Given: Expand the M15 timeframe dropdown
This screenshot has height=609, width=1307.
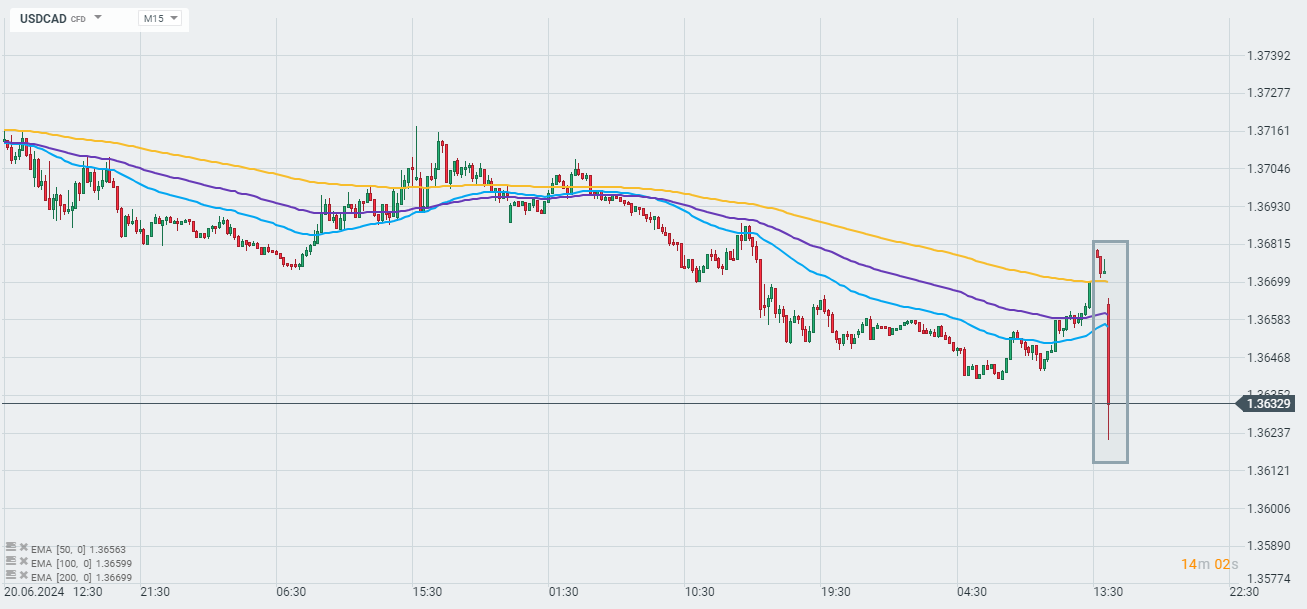Looking at the screenshot, I should (160, 18).
